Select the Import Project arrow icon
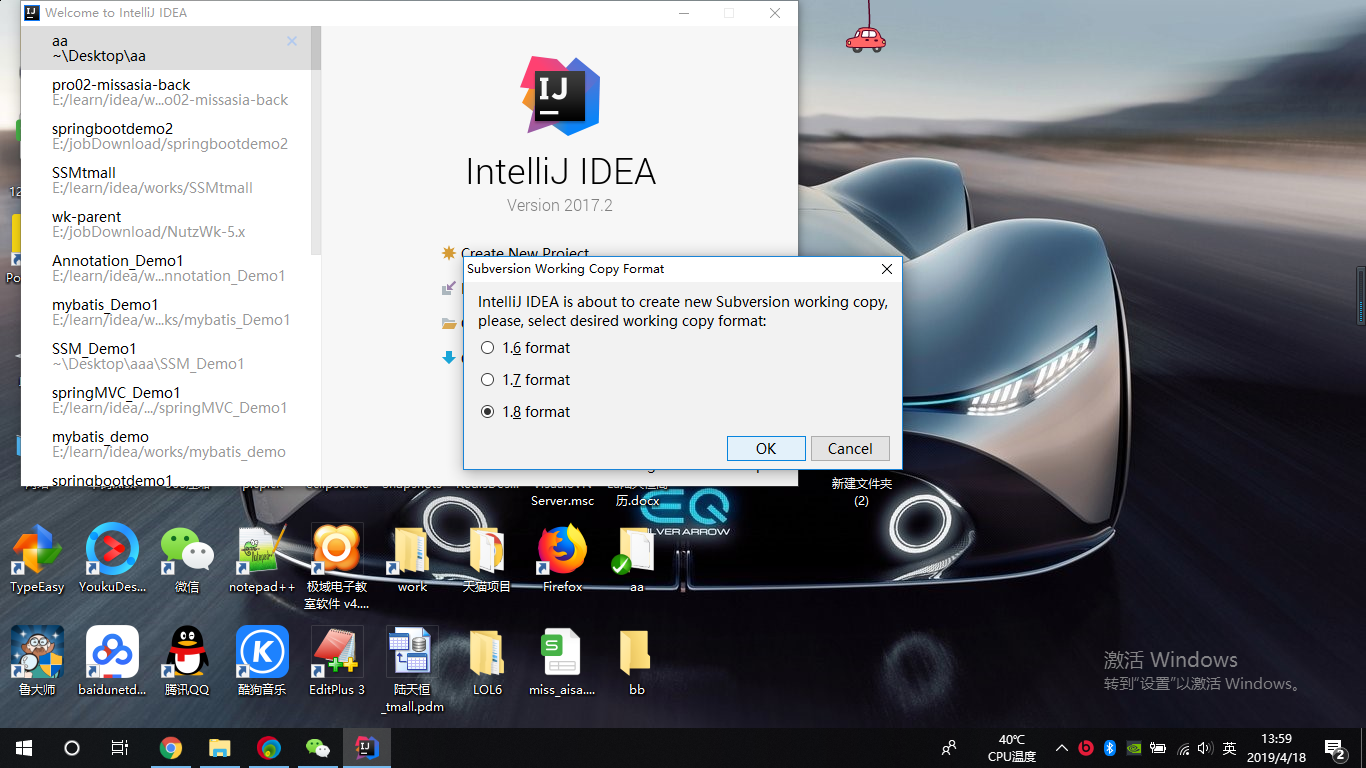Viewport: 1366px width, 768px height. click(x=448, y=288)
